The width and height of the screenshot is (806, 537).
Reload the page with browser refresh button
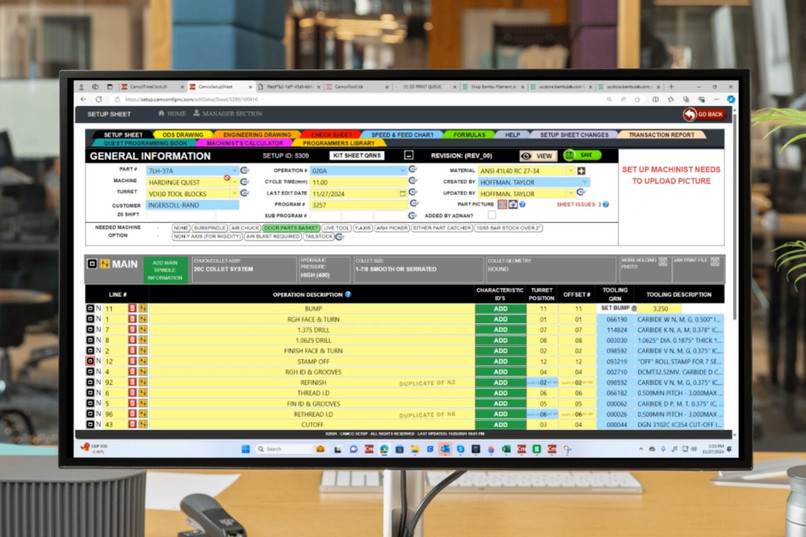pyautogui.click(x=99, y=99)
